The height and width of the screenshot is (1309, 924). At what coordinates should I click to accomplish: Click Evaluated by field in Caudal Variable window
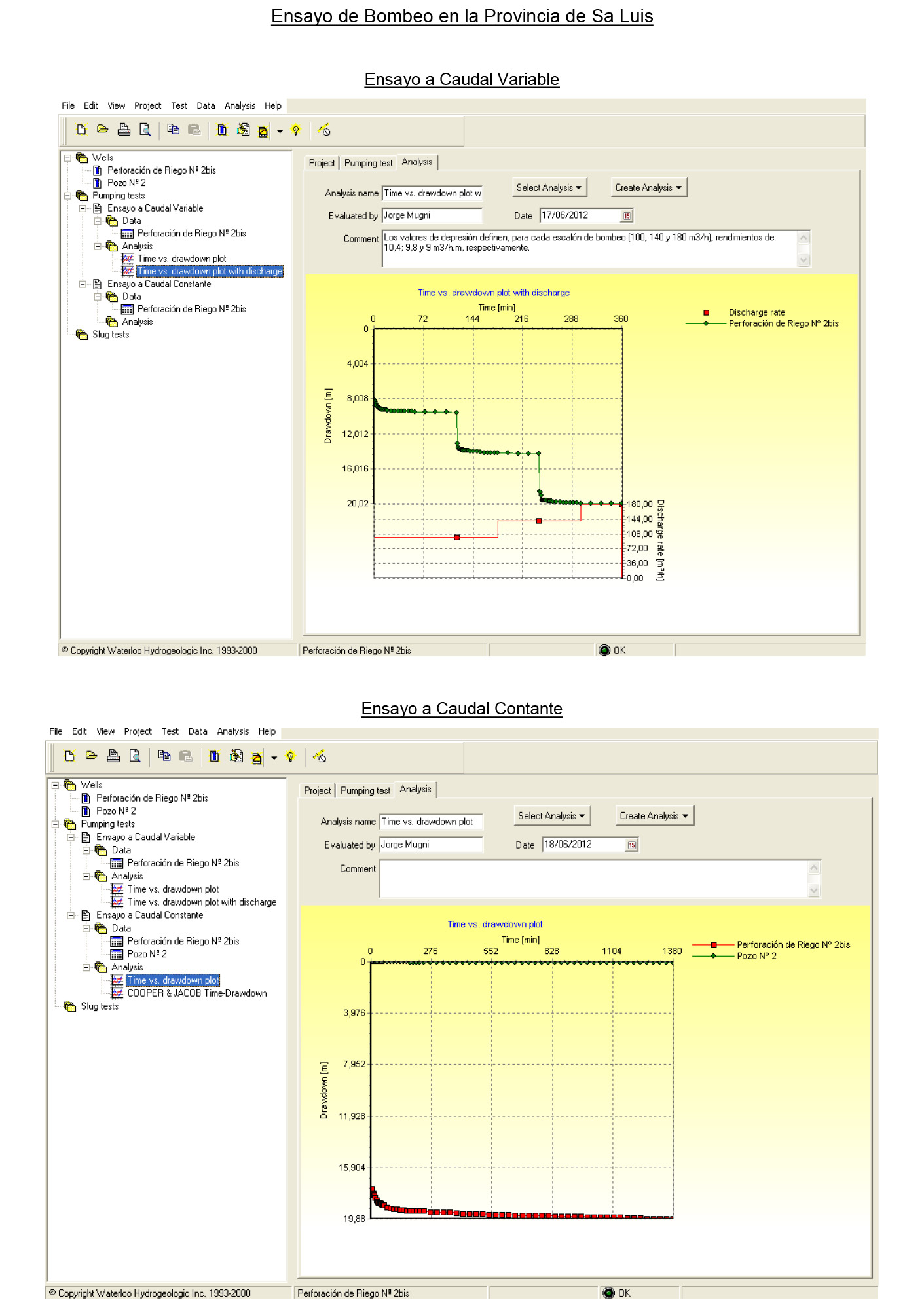(432, 216)
